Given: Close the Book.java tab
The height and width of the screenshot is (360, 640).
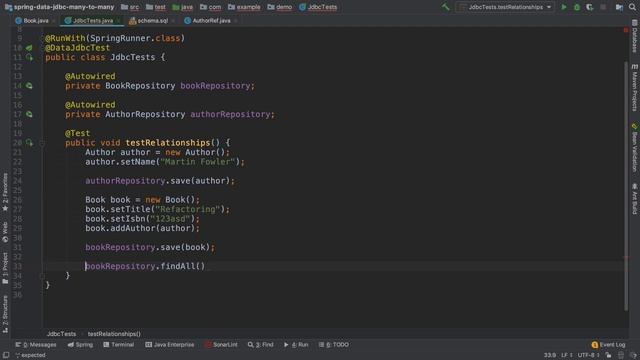Looking at the screenshot, I should 53,21.
